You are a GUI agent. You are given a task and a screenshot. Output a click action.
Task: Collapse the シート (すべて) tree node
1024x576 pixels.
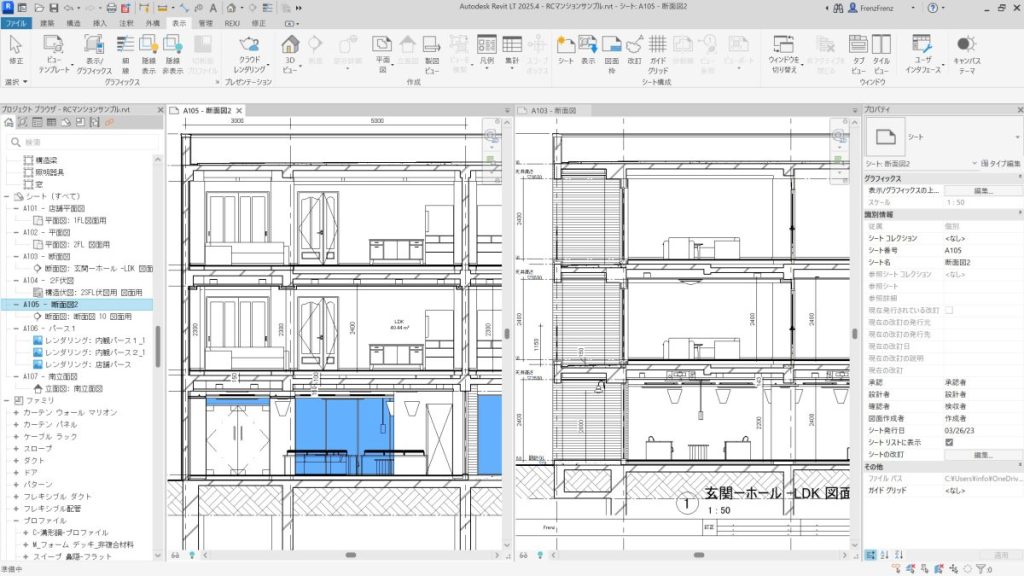[x=7, y=197]
